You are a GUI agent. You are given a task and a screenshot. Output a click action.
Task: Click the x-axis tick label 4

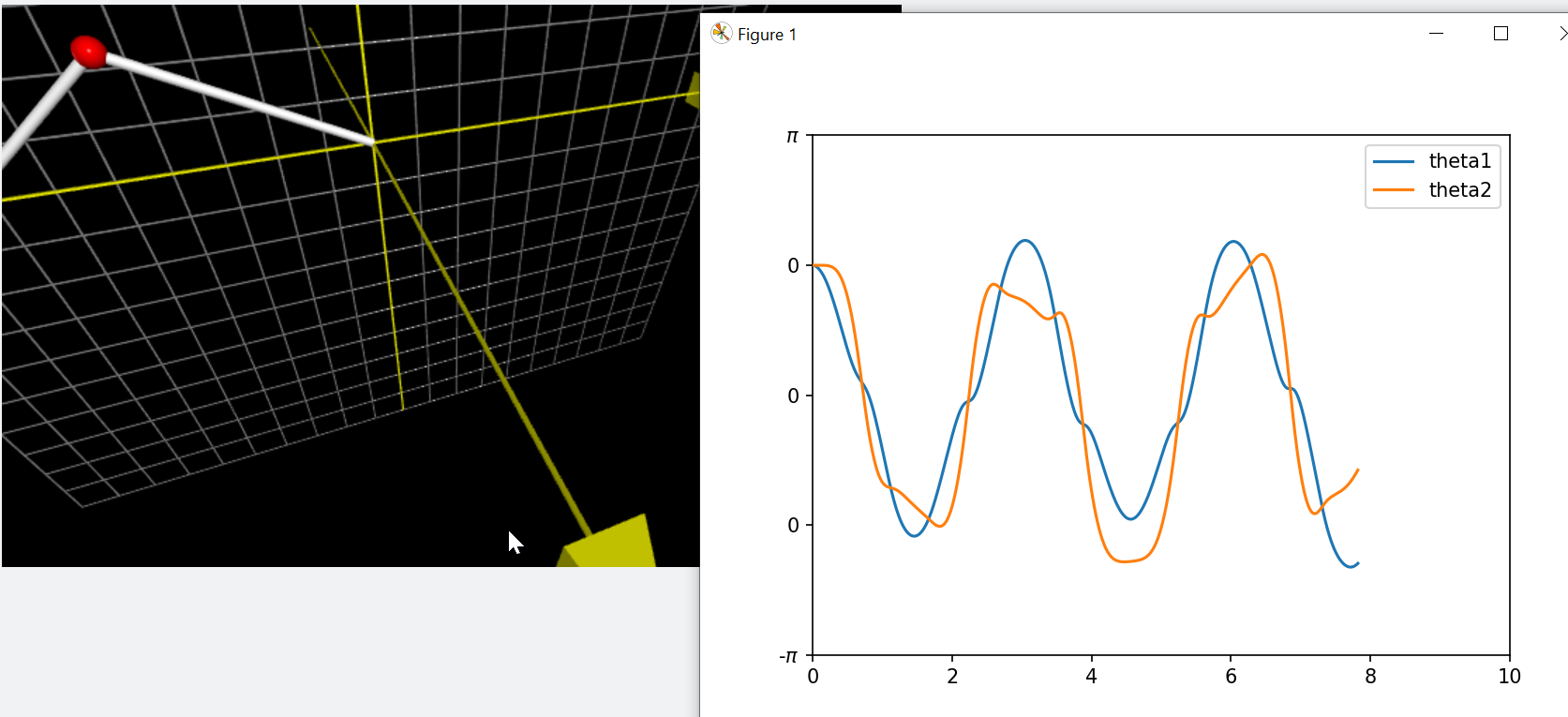[x=1091, y=677]
